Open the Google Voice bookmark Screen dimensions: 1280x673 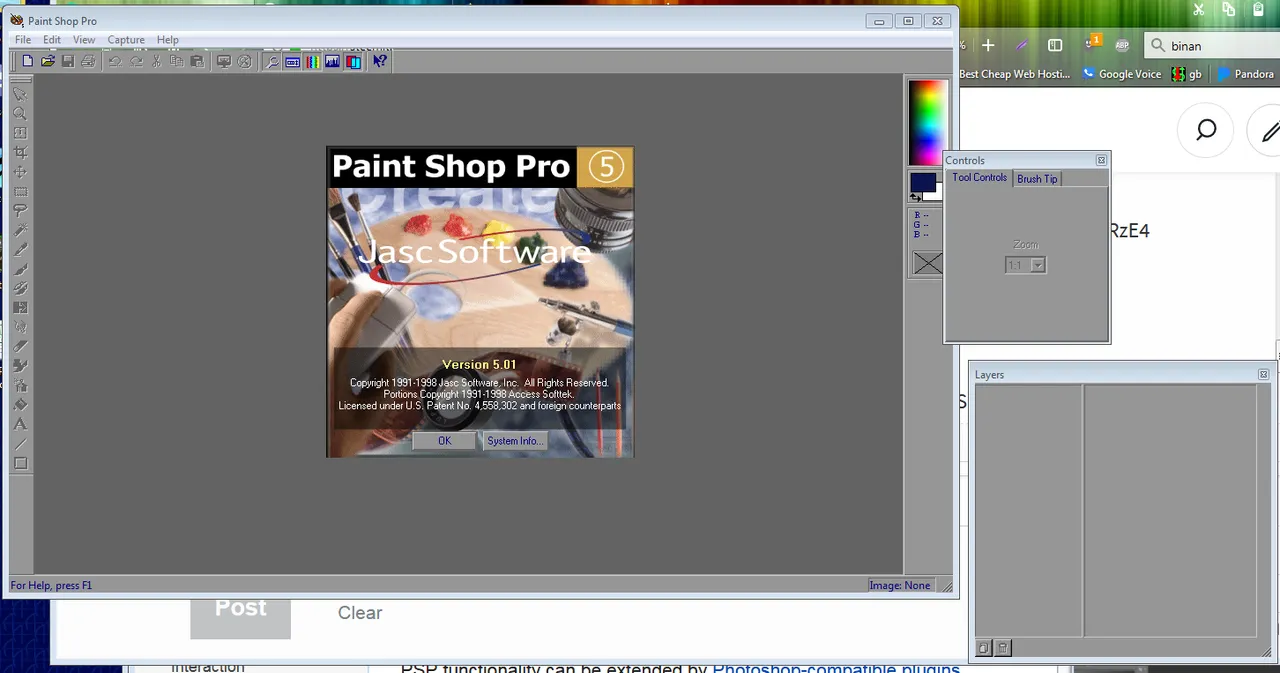click(1121, 74)
